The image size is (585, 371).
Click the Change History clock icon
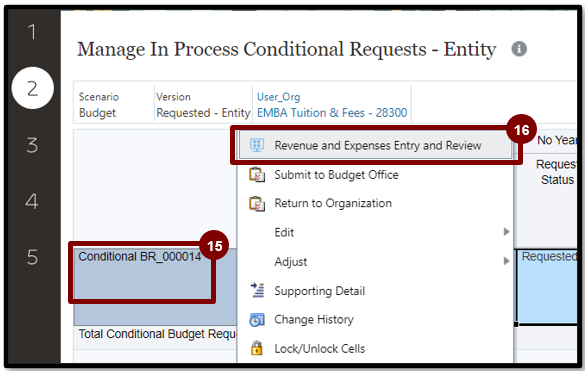click(x=257, y=319)
